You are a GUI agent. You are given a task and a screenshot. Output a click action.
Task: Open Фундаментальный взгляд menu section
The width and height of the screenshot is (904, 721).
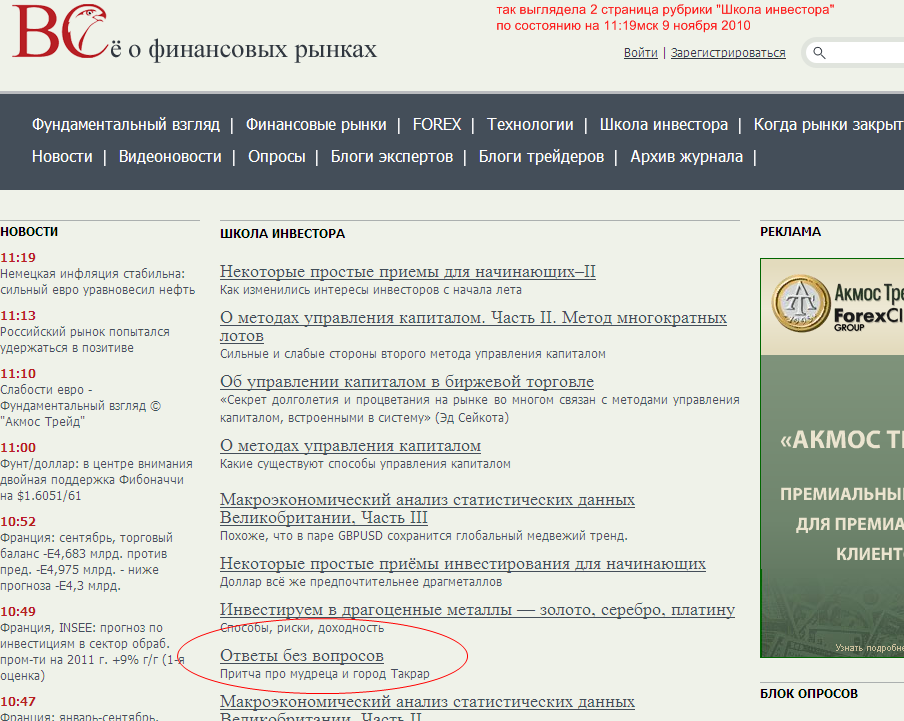tap(126, 124)
